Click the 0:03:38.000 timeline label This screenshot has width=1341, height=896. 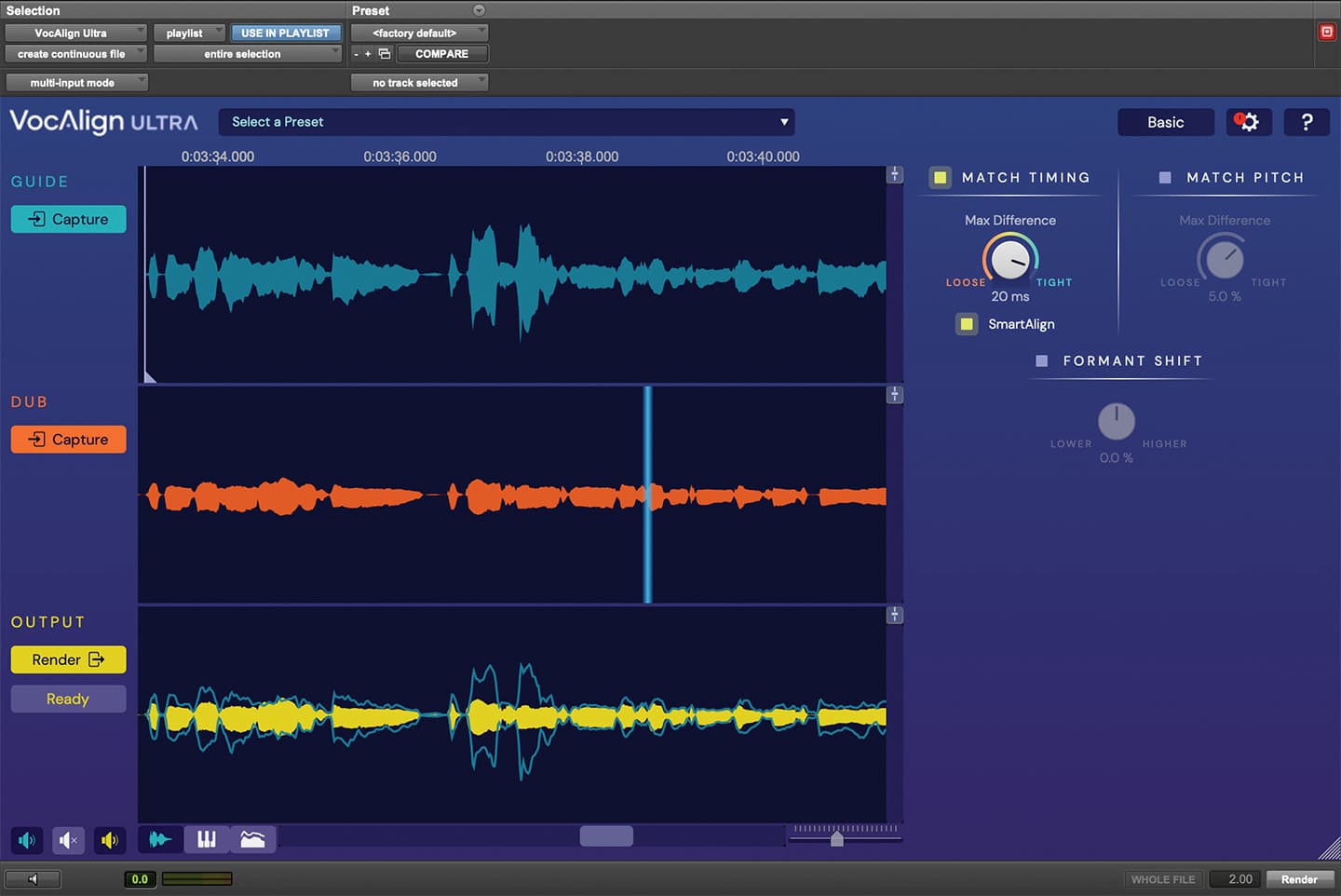click(582, 156)
